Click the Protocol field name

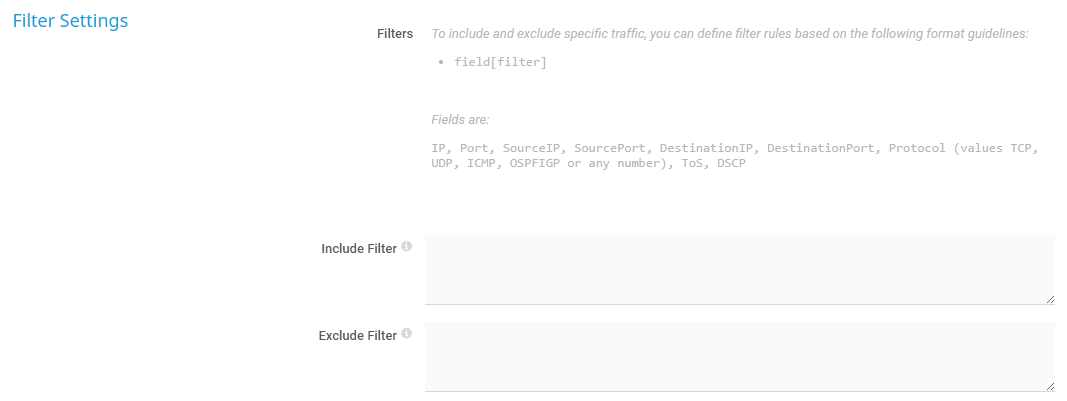tap(916, 148)
